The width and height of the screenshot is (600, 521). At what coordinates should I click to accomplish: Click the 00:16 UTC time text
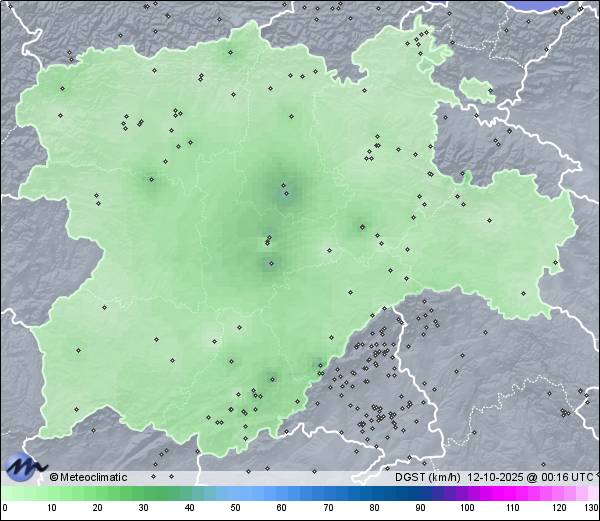566,477
